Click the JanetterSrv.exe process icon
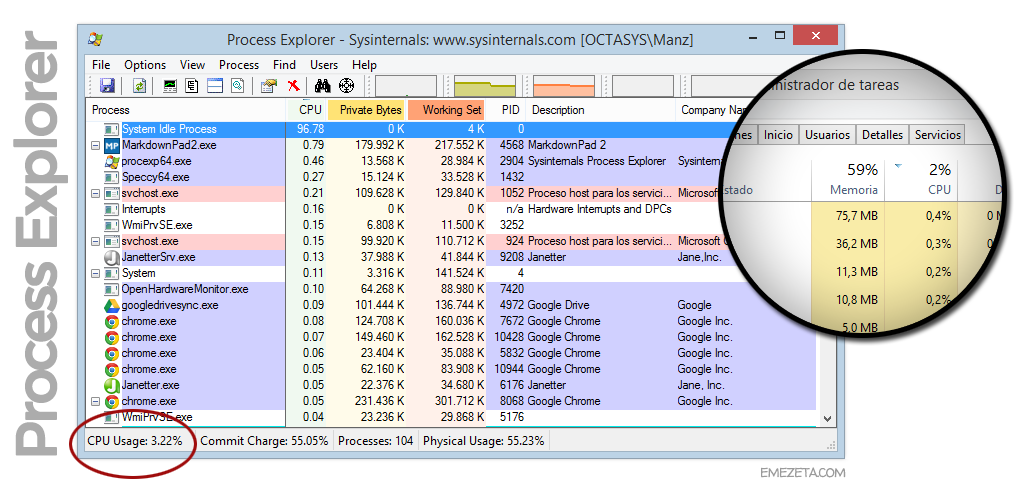This screenshot has height=500, width=1024. point(112,257)
